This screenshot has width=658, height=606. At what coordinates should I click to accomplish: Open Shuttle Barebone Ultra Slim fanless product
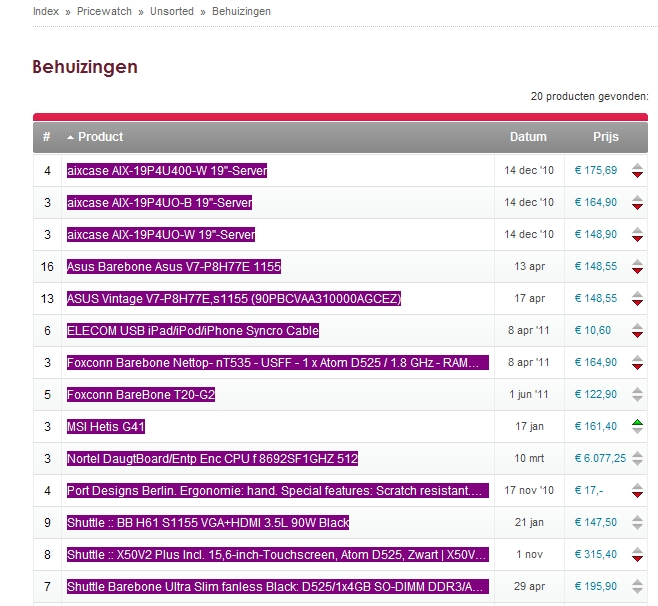[278, 586]
